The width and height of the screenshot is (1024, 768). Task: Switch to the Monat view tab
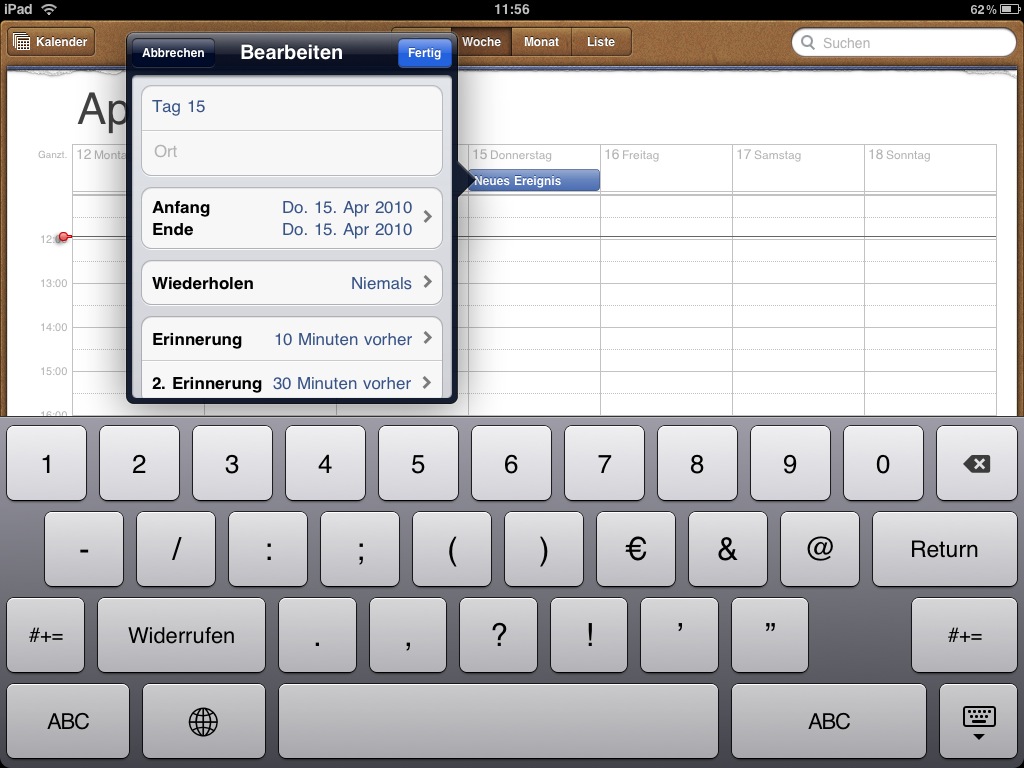pyautogui.click(x=541, y=42)
